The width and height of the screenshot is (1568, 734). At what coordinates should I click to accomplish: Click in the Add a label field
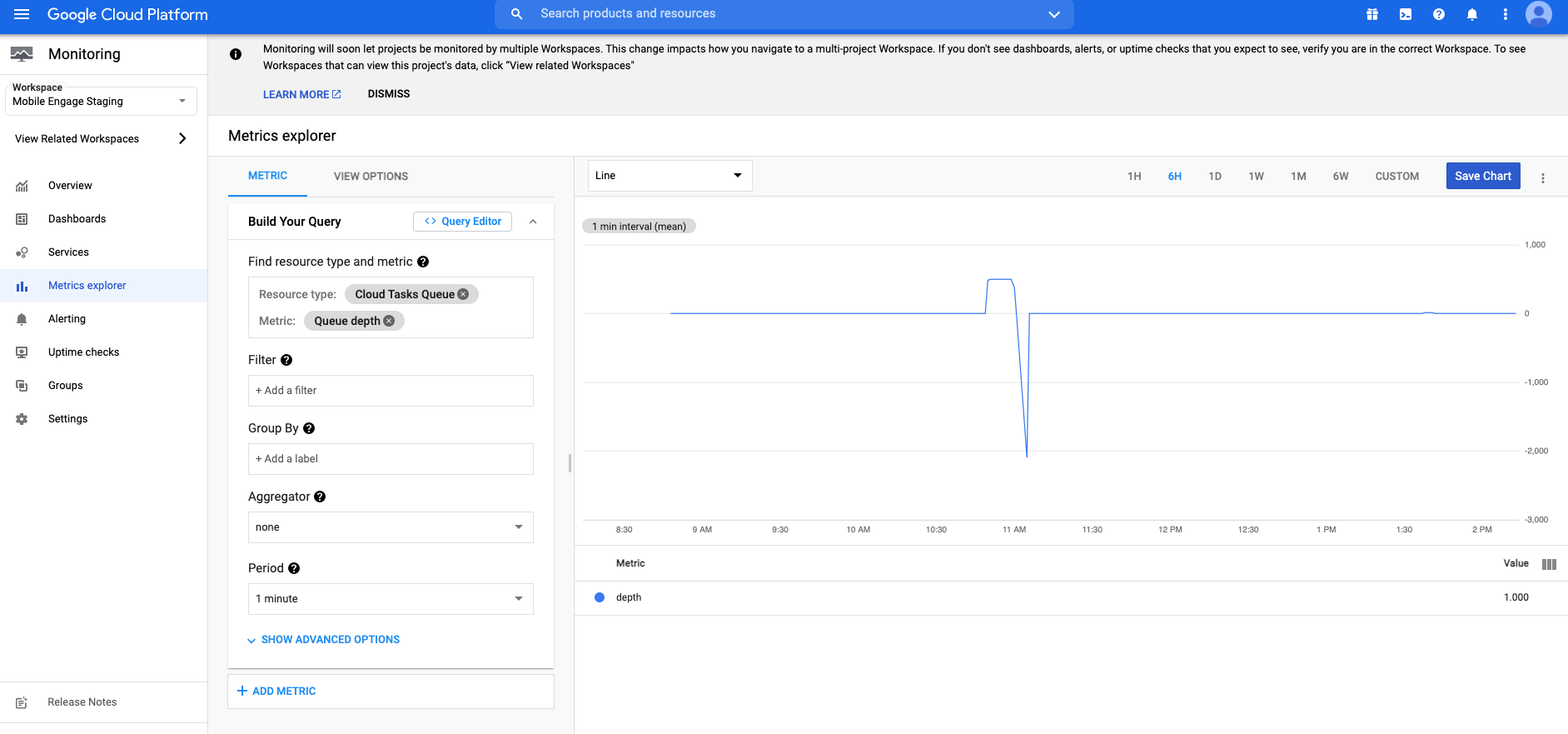point(391,459)
